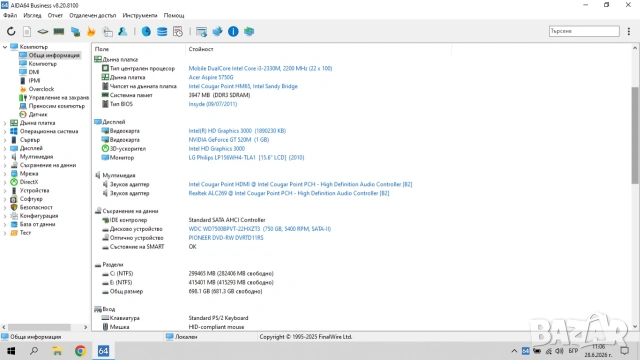Select the Конфигурация tree item
Screen dimensions: 640x360
pos(39,216)
